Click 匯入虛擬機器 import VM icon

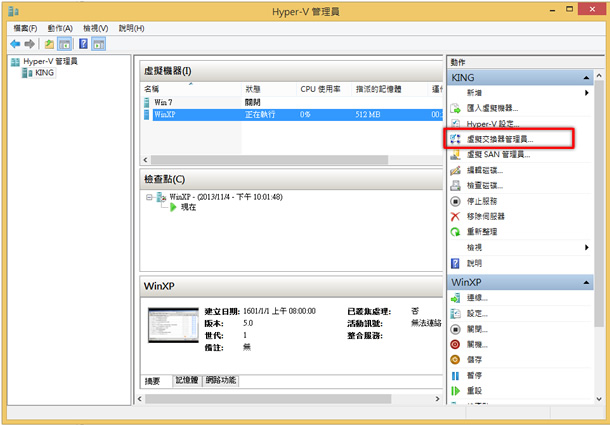455,109
